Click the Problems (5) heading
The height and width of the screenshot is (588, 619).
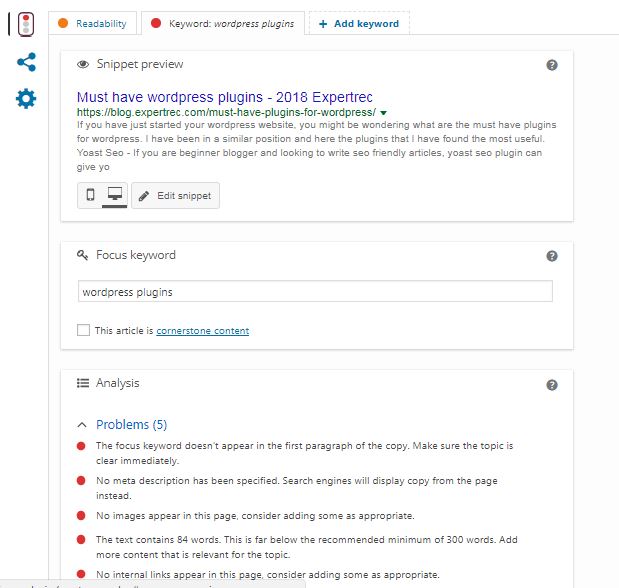point(131,425)
